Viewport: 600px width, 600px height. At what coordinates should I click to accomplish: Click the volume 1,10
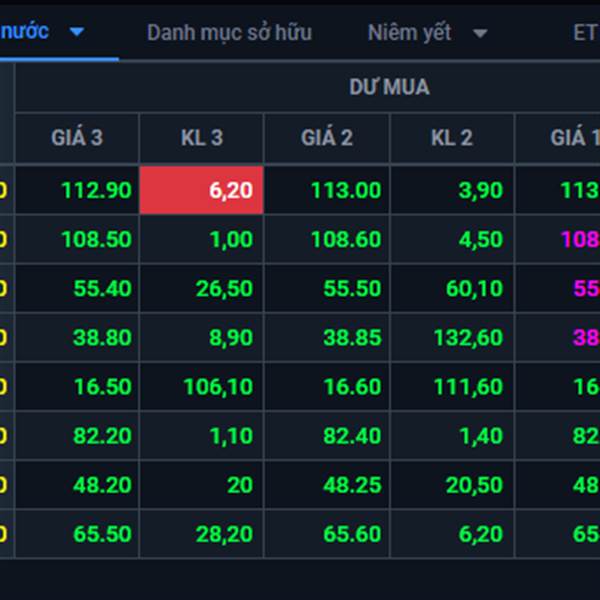[231, 435]
